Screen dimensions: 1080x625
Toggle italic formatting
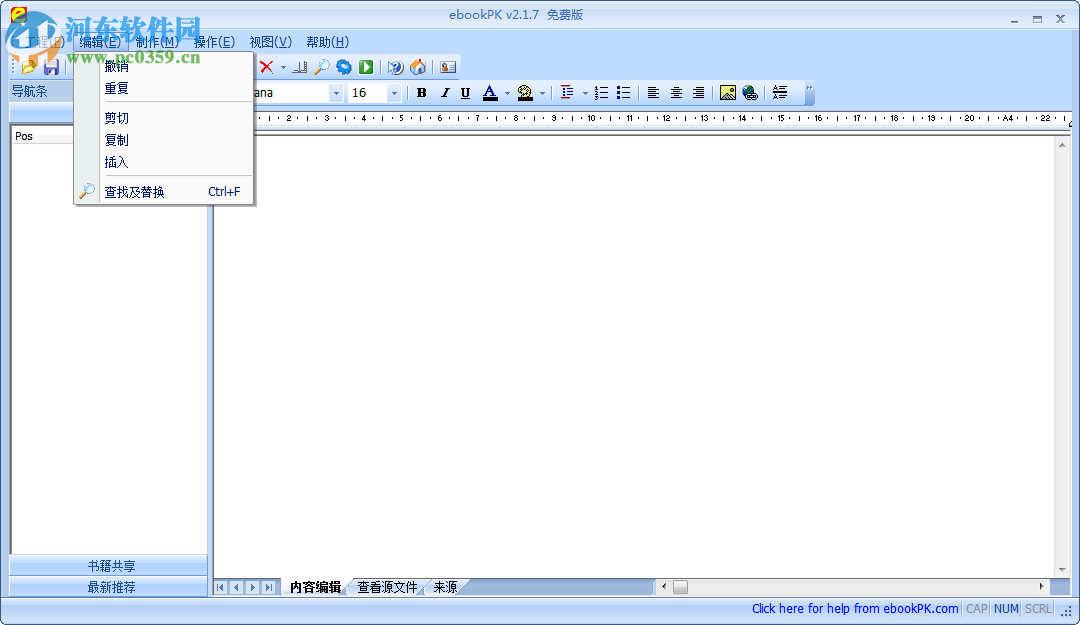444,92
